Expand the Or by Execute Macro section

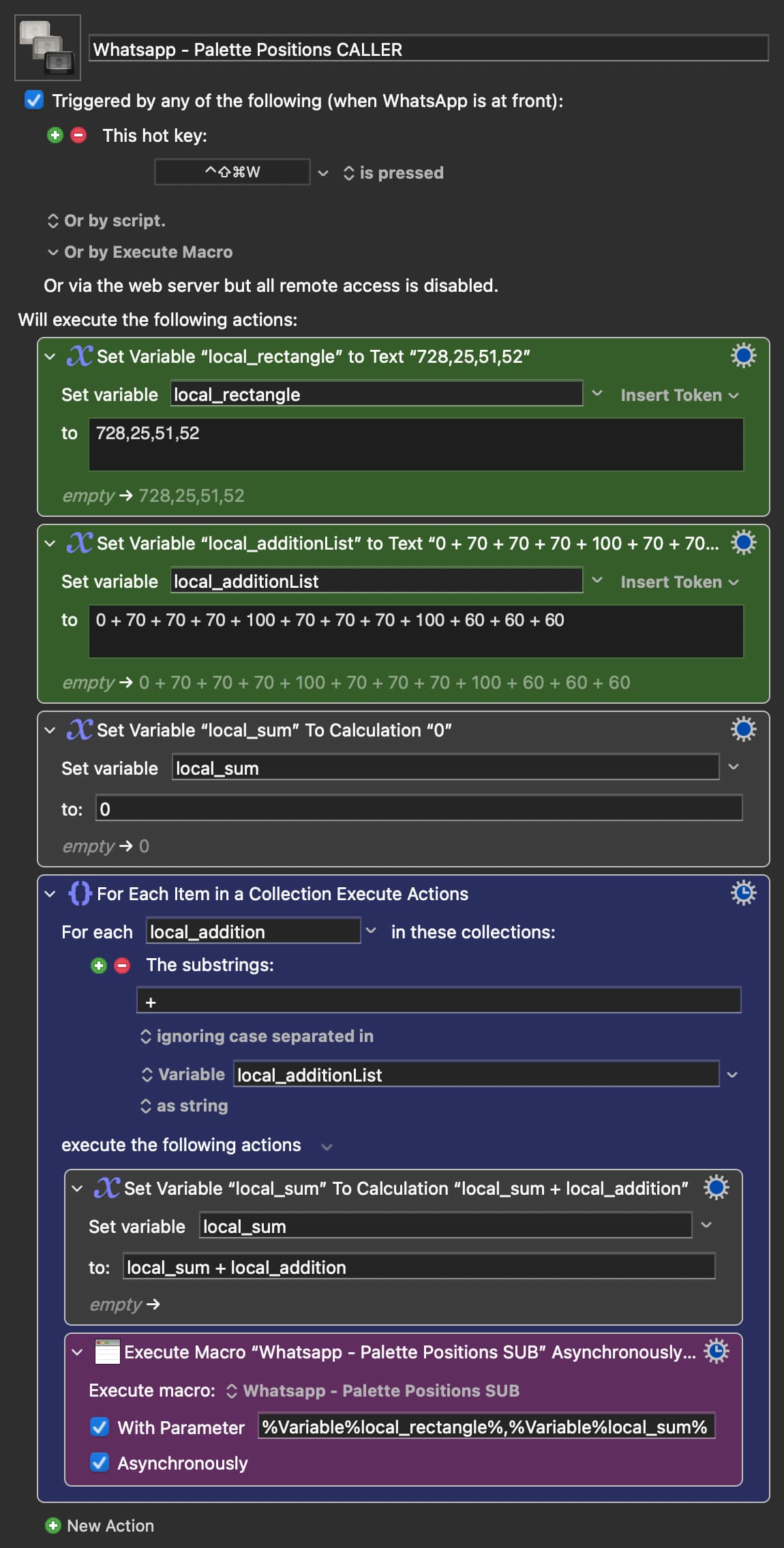[52, 252]
